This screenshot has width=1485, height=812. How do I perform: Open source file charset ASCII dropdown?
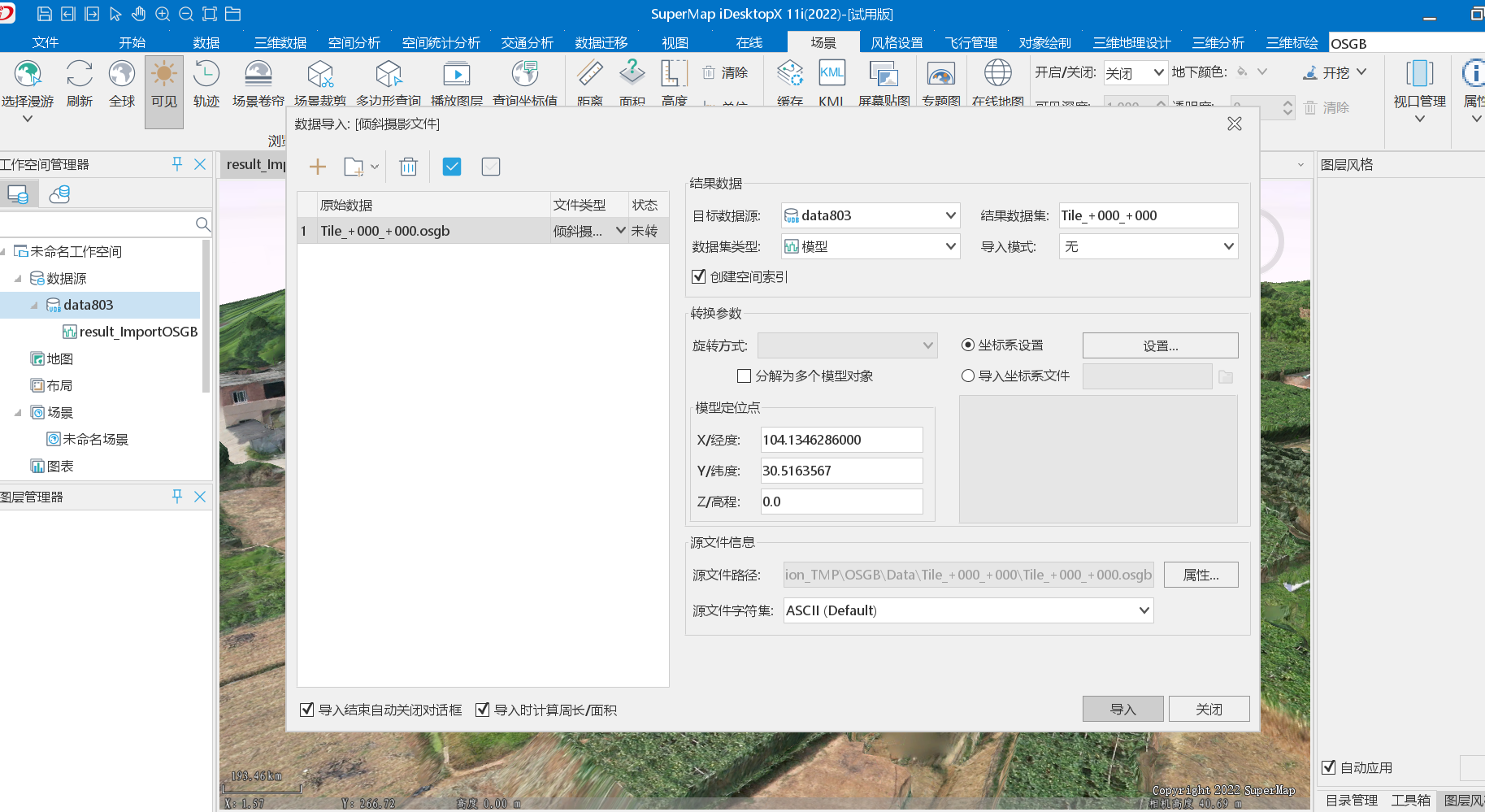coord(967,610)
